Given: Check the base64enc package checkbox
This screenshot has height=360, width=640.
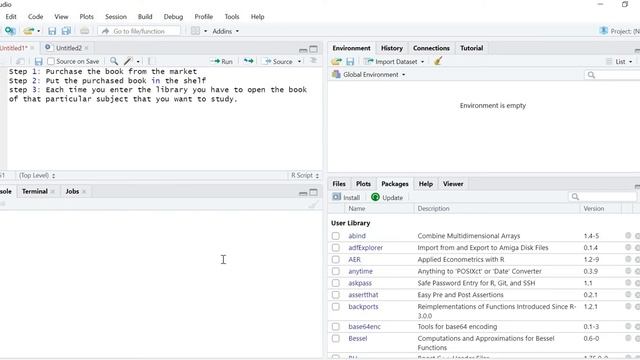Looking at the screenshot, I should click(x=336, y=327).
